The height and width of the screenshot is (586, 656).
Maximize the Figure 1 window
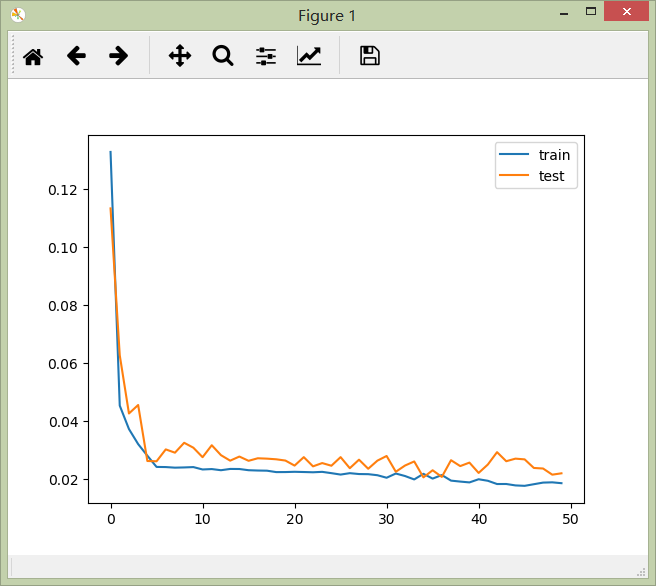point(590,13)
